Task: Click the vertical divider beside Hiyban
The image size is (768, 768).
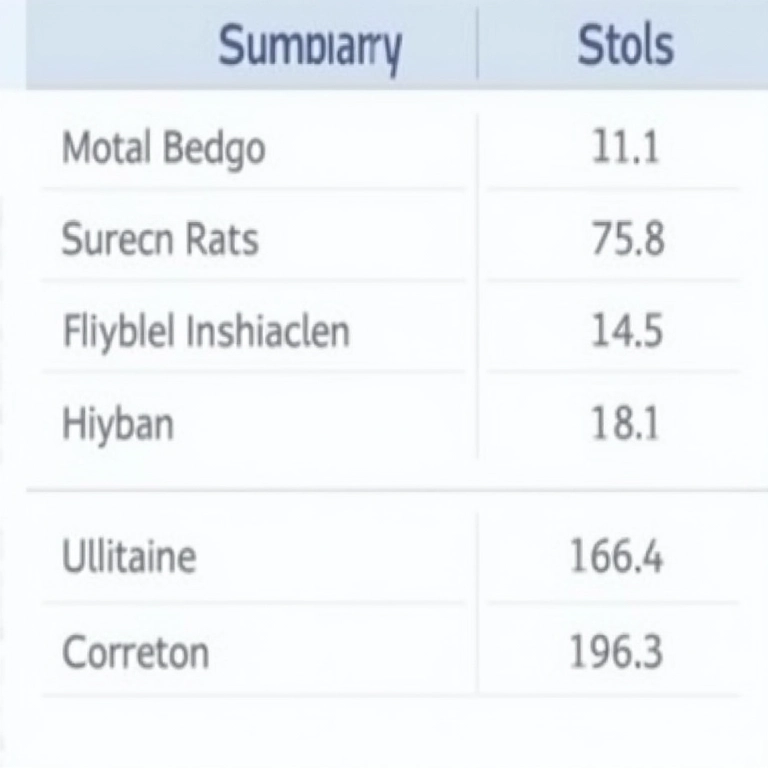Action: 477,423
